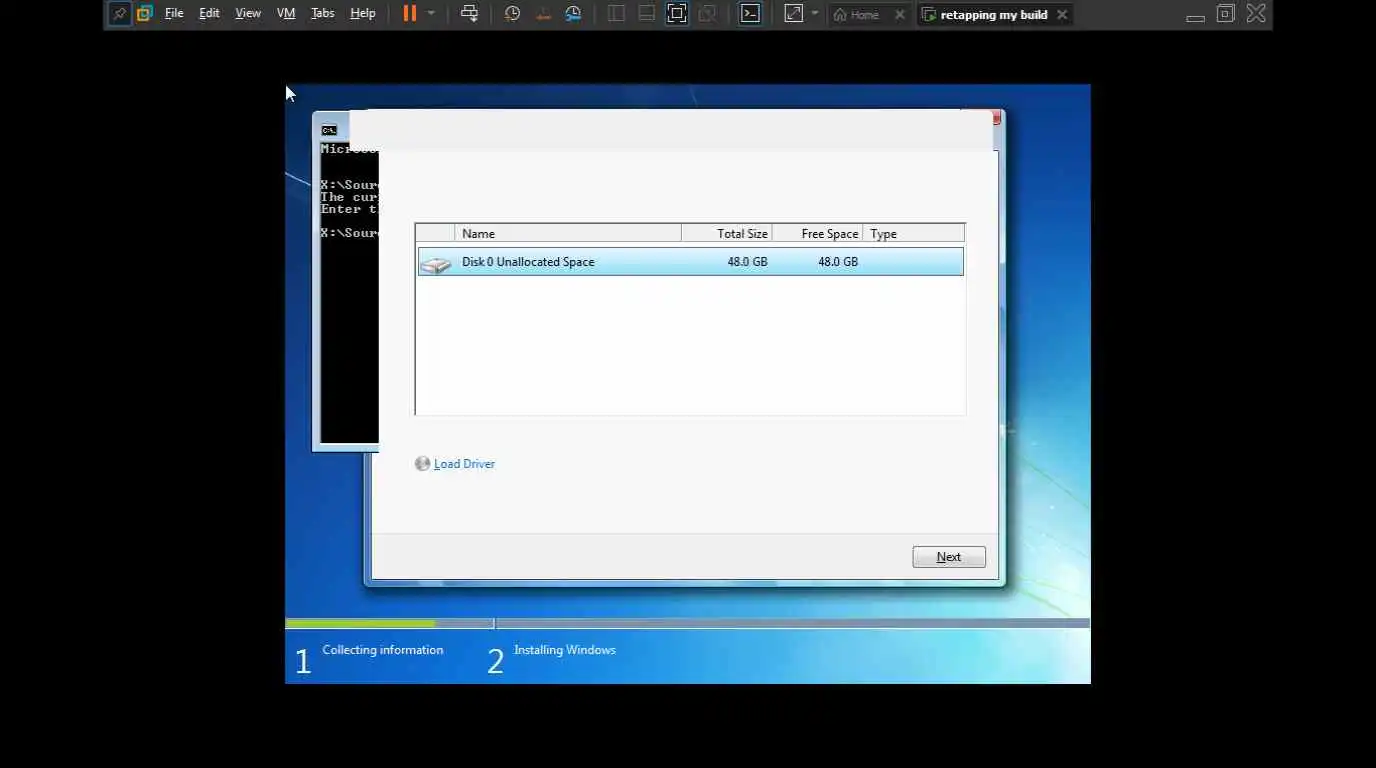Open the console view icon
This screenshot has width=1376, height=768.
point(750,14)
